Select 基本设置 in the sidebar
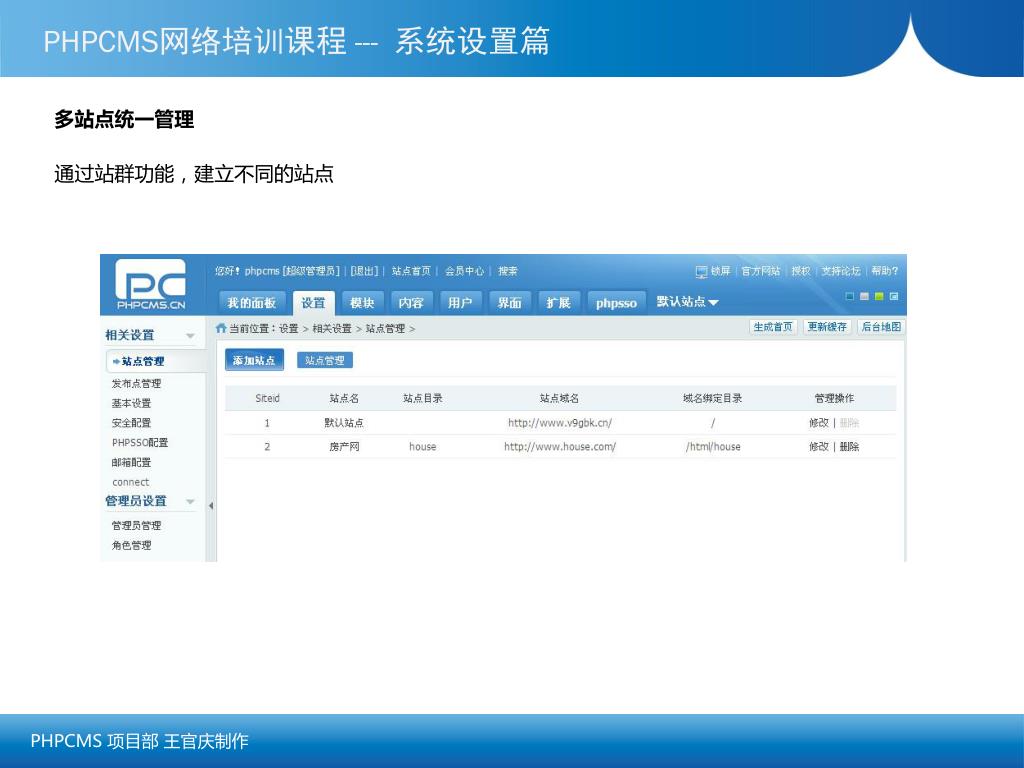 [131, 403]
